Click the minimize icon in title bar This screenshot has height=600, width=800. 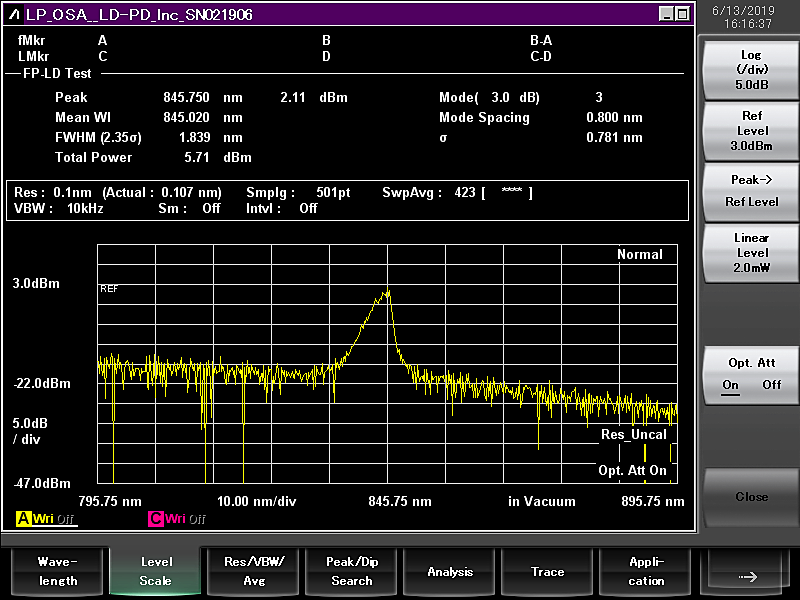(666, 14)
